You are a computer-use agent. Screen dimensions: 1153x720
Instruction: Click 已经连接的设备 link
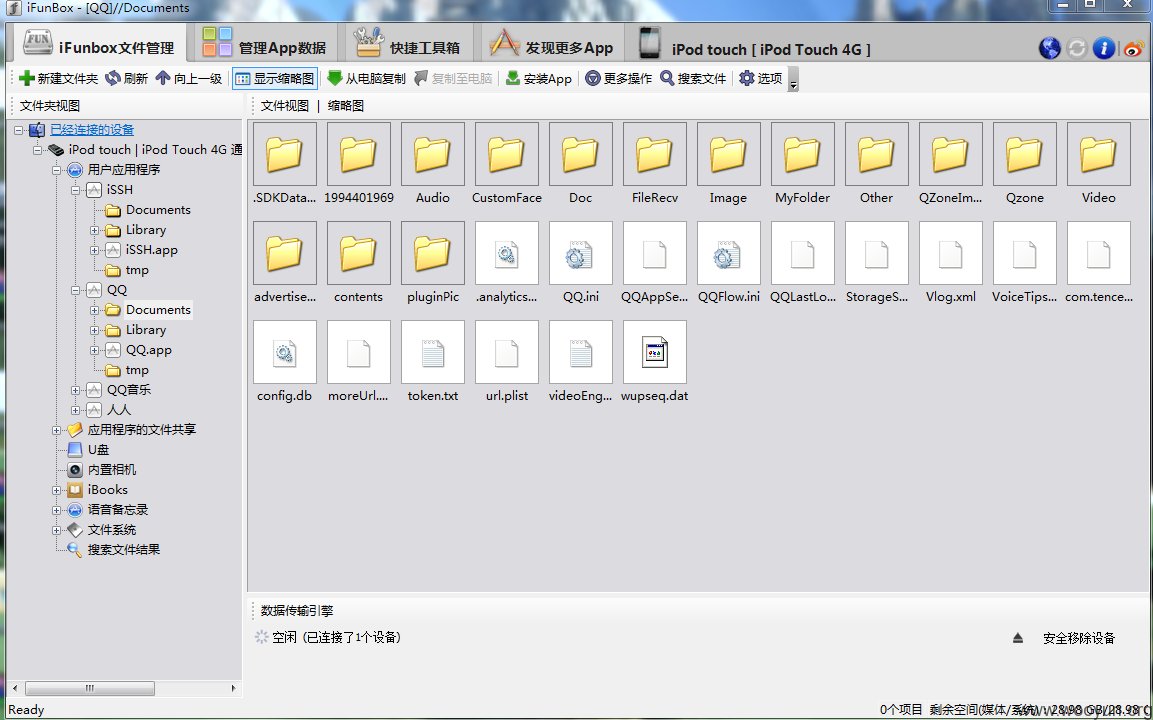point(92,129)
